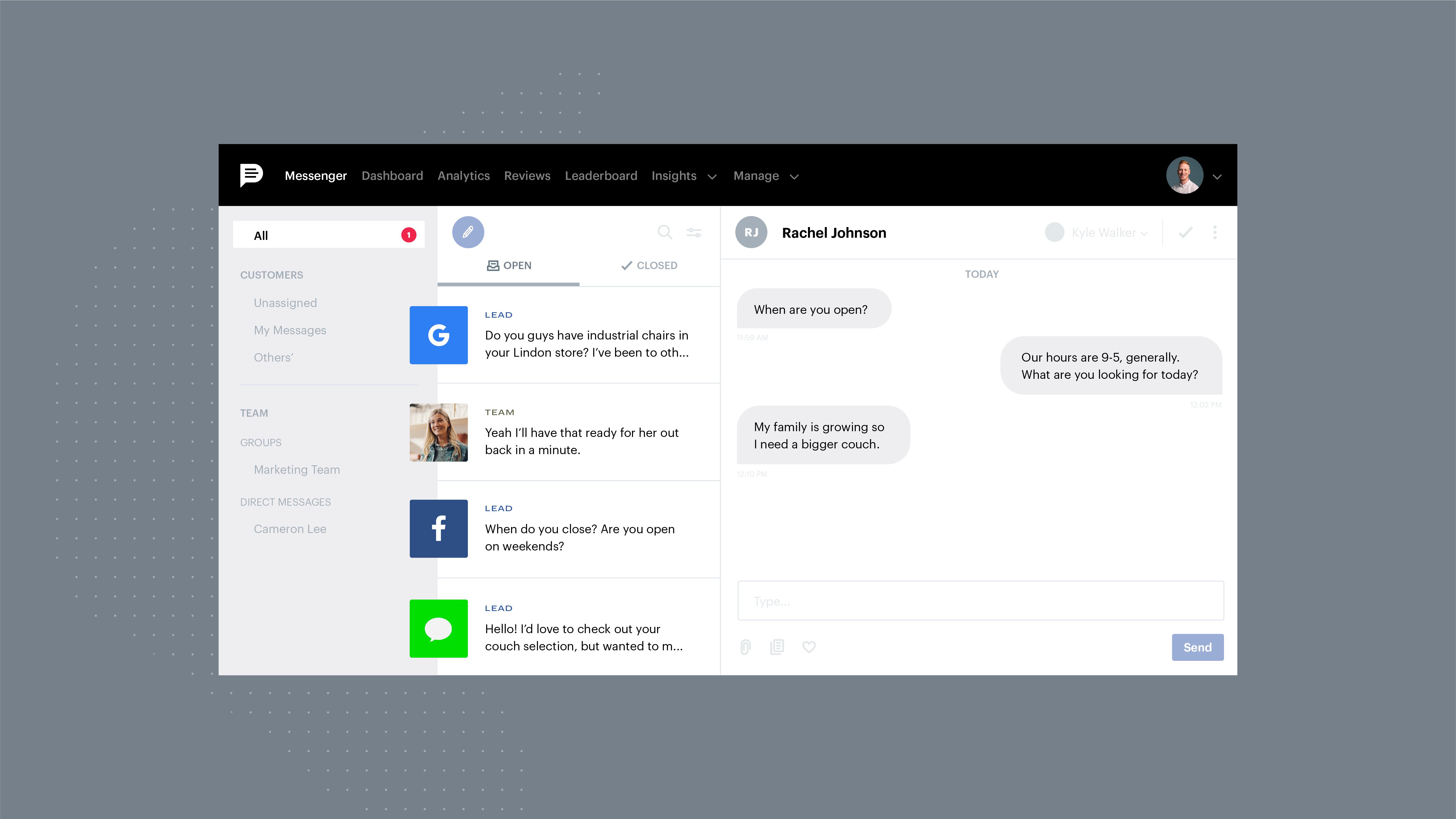
Task: Click the Rachel Johnson contact name
Action: (x=834, y=233)
